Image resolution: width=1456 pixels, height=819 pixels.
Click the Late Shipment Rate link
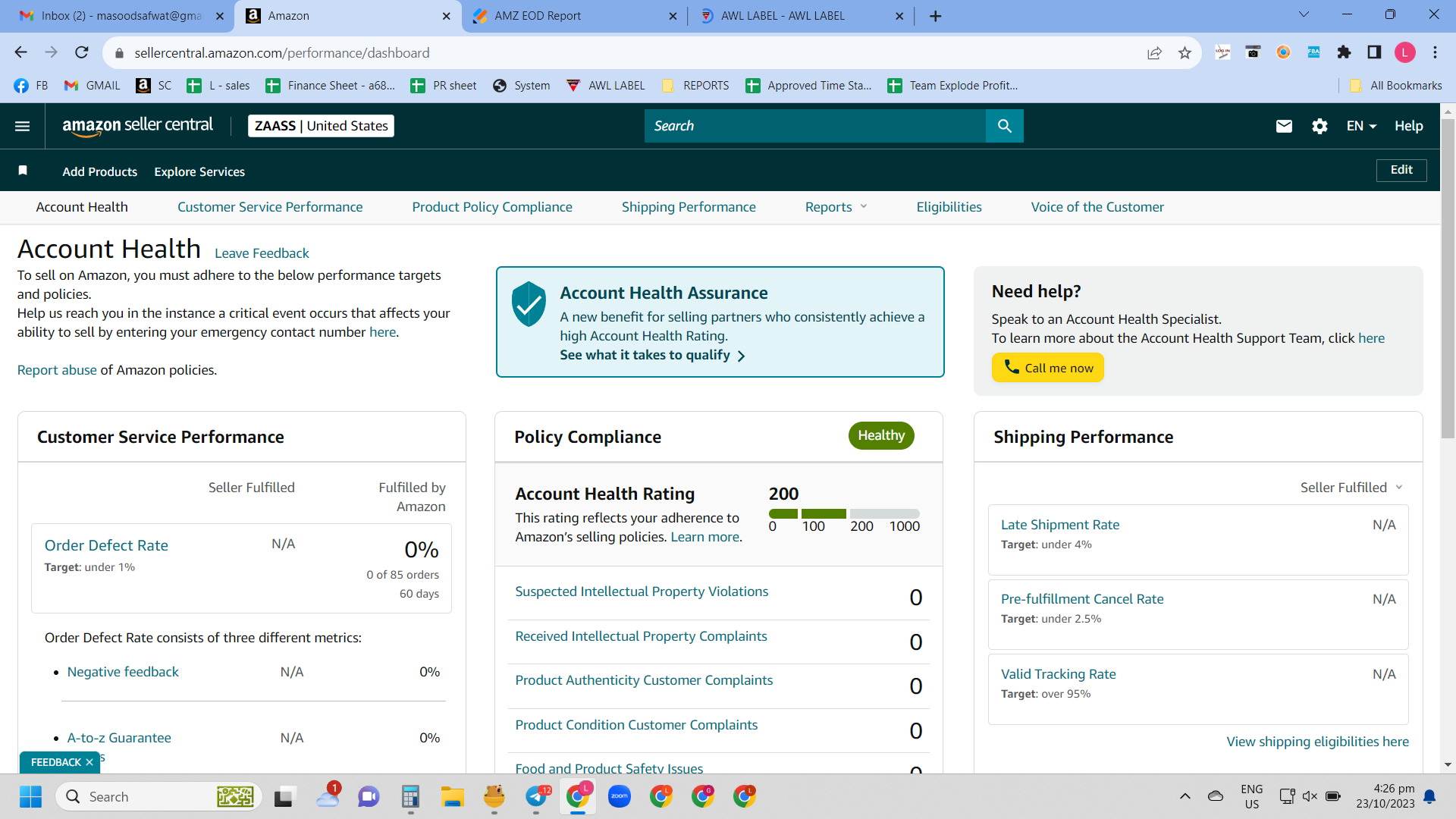[x=1060, y=525]
